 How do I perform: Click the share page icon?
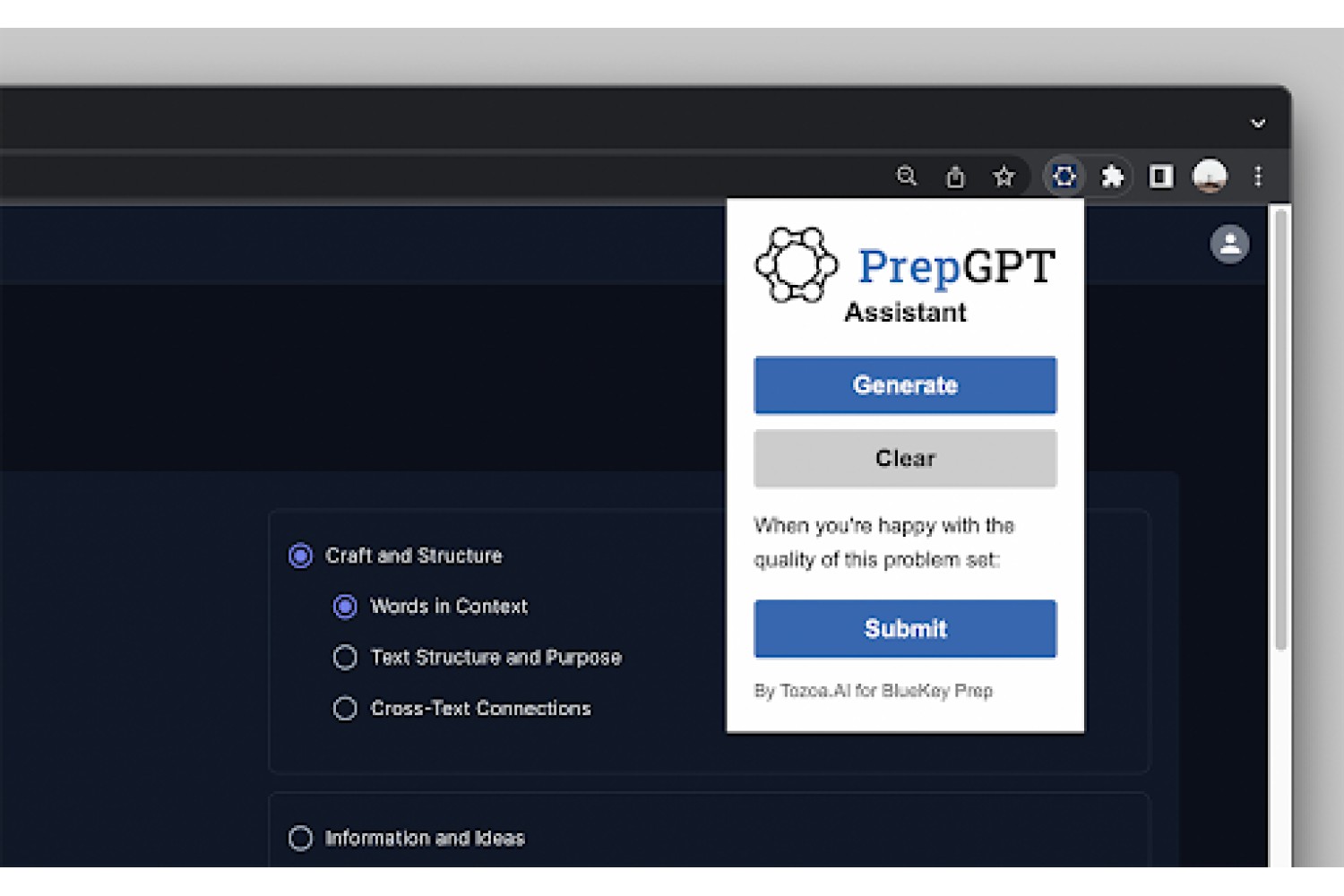(x=955, y=177)
